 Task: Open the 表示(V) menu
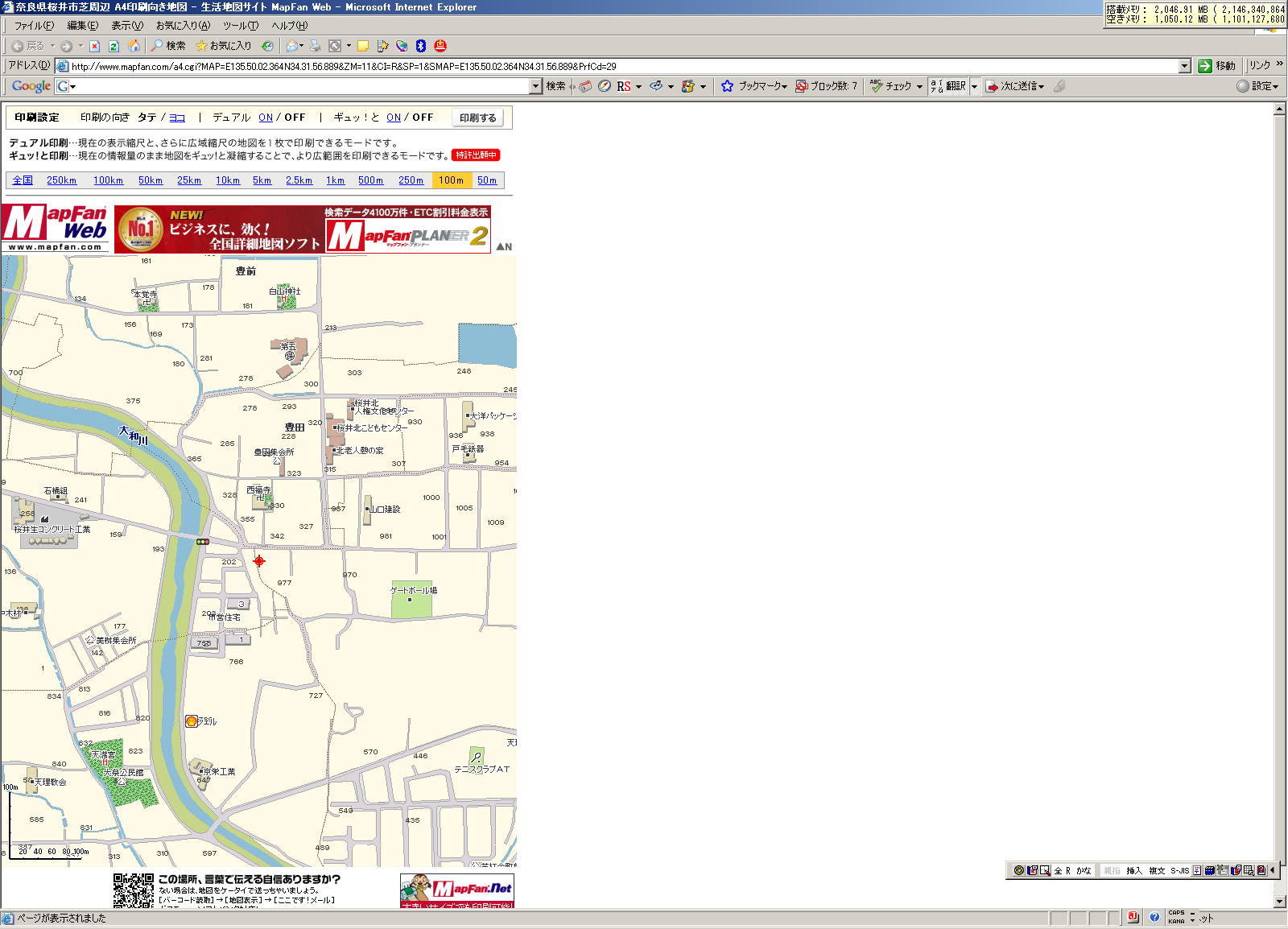[126, 26]
